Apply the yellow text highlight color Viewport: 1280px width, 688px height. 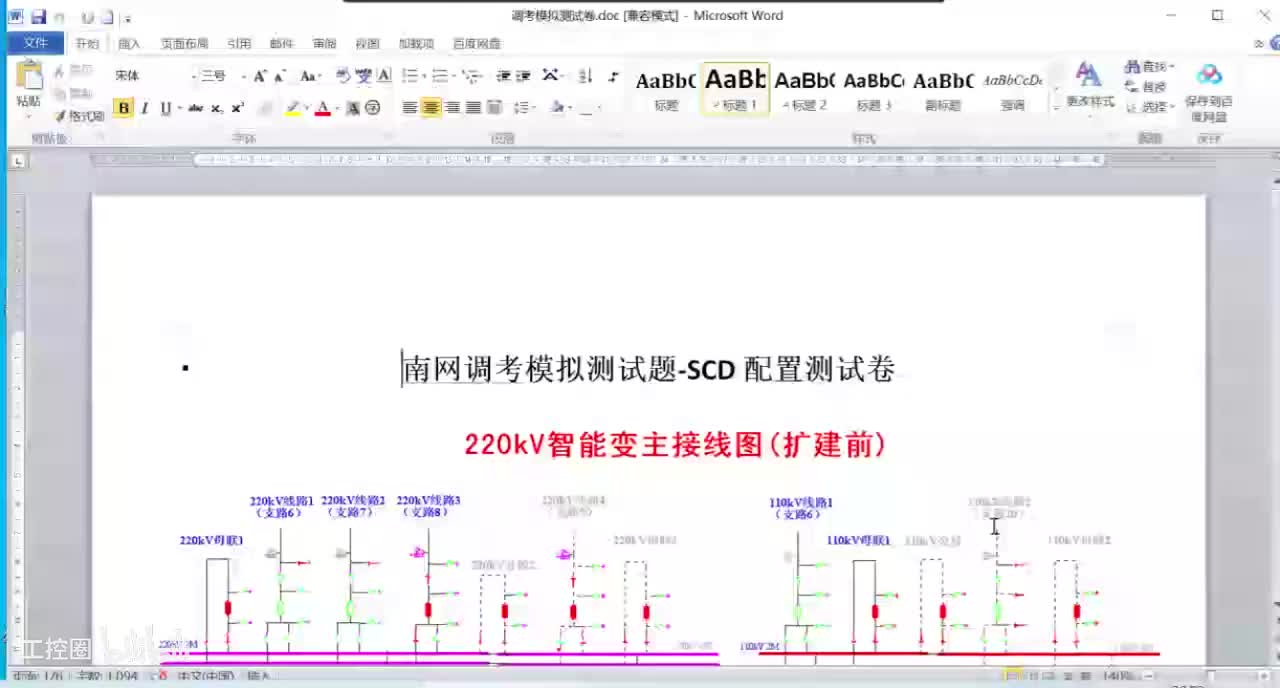click(293, 108)
